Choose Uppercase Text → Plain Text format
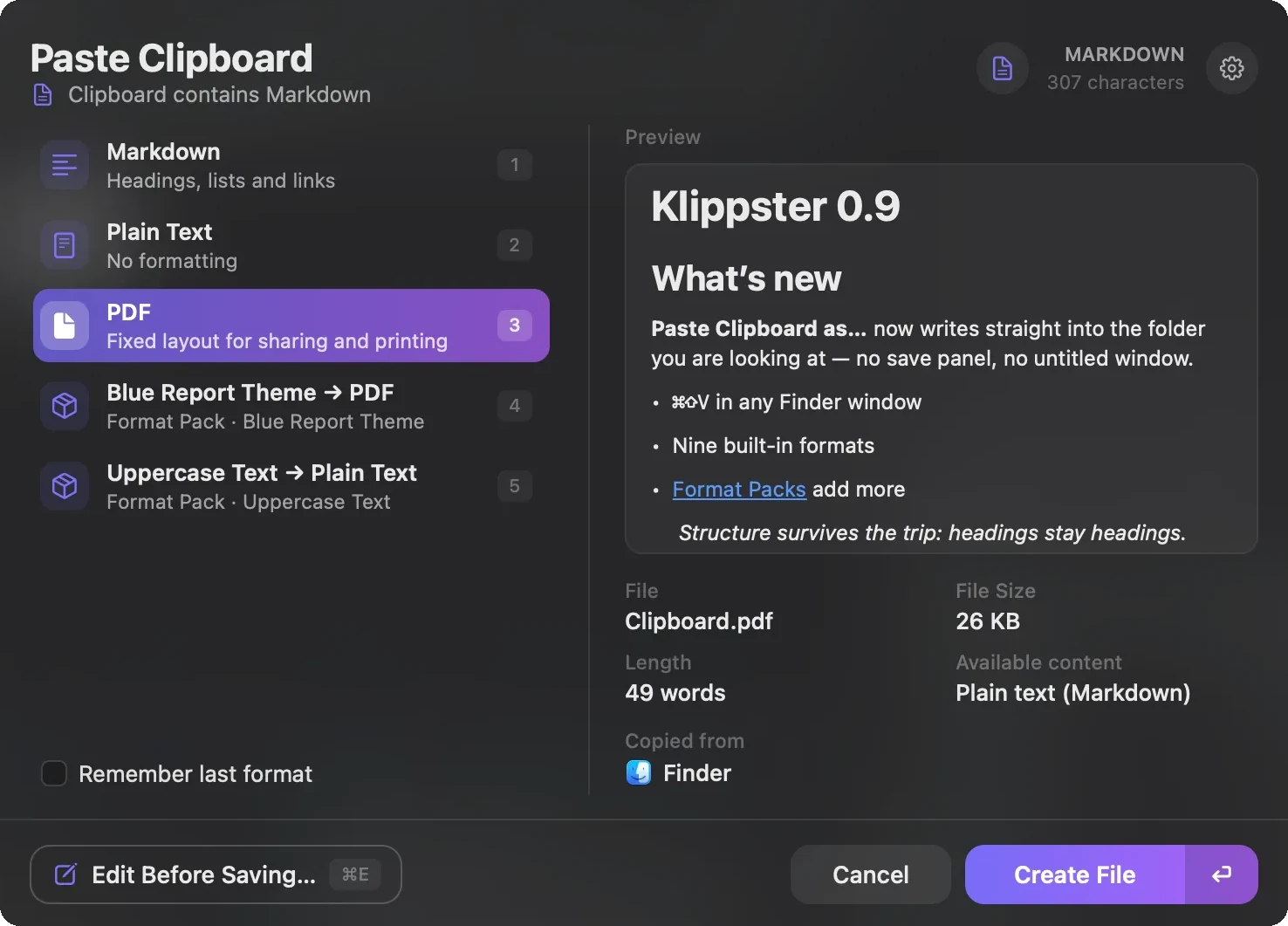The height and width of the screenshot is (926, 1288). pyautogui.click(x=291, y=486)
